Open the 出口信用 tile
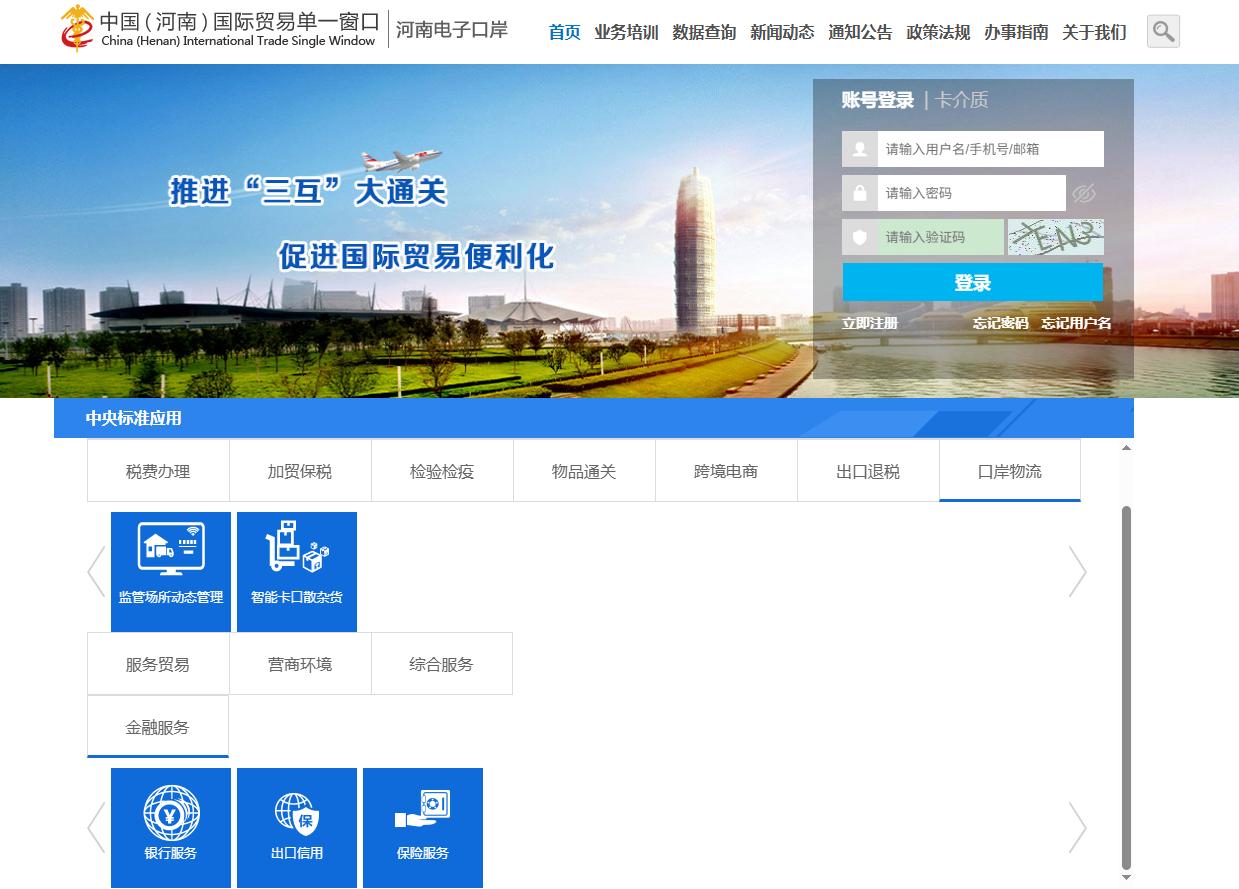 (297, 827)
